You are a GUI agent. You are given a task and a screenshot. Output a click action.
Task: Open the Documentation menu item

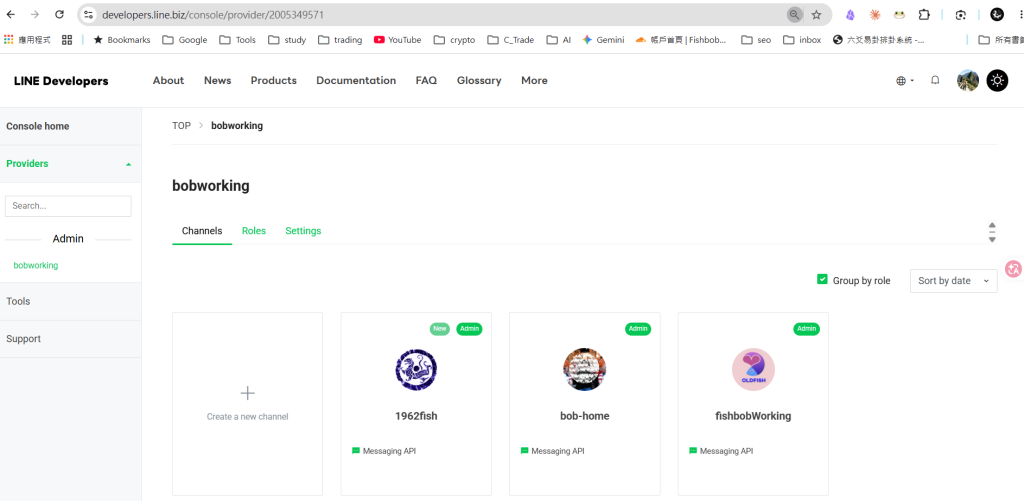tap(356, 80)
